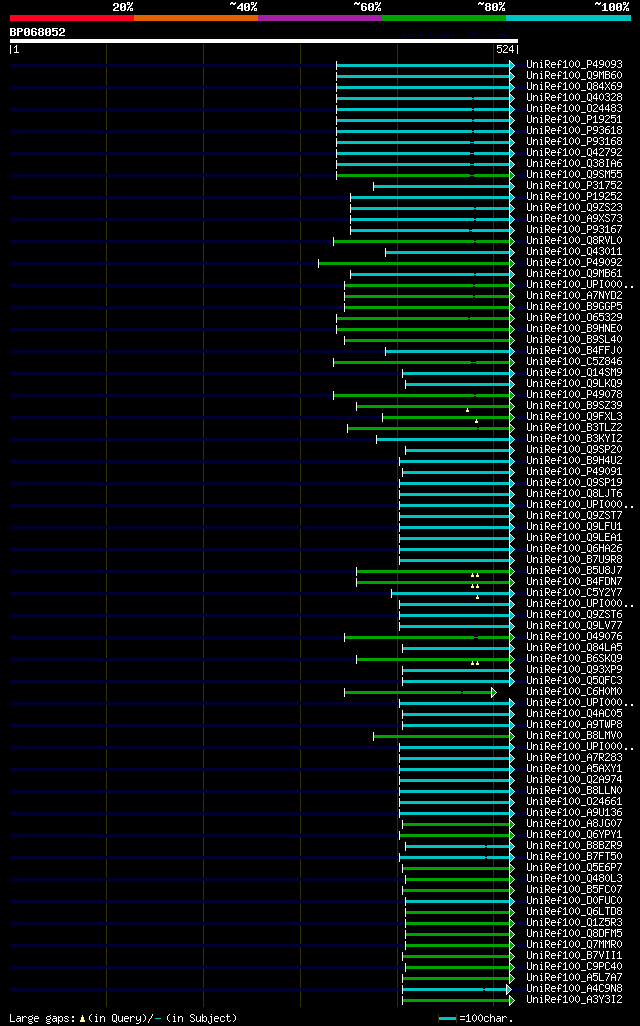Select the UniRef100_B5U8J7 label
640x1026 pixels.
coord(575,571)
